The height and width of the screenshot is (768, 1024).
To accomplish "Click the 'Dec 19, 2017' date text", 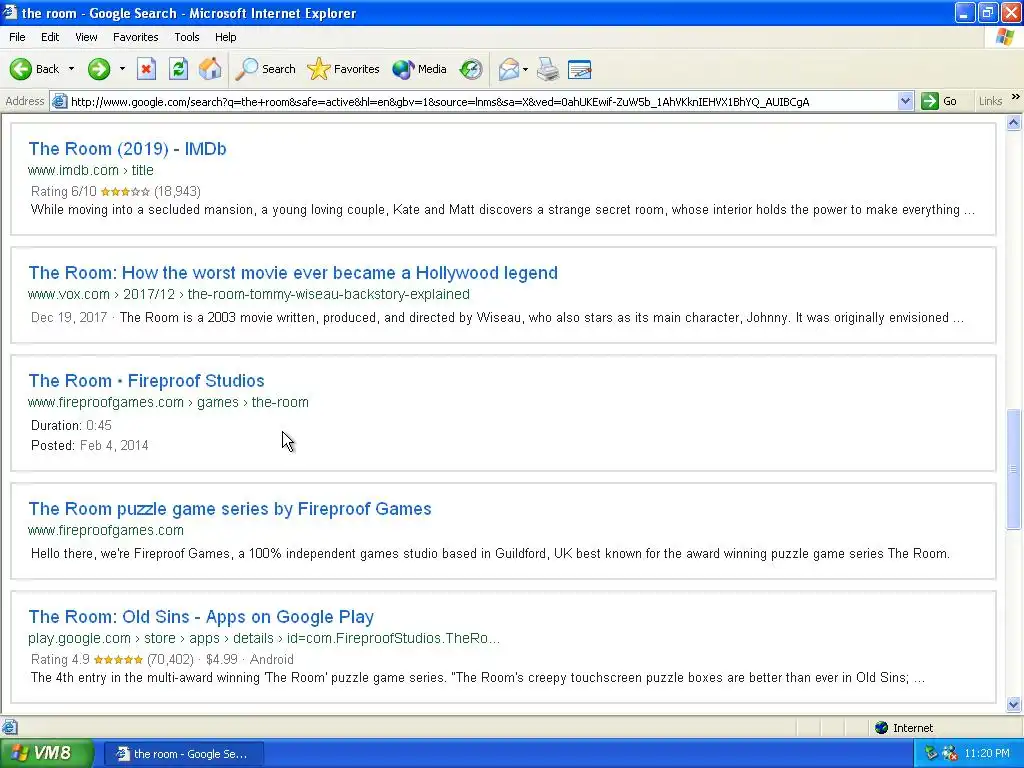I will tap(69, 317).
